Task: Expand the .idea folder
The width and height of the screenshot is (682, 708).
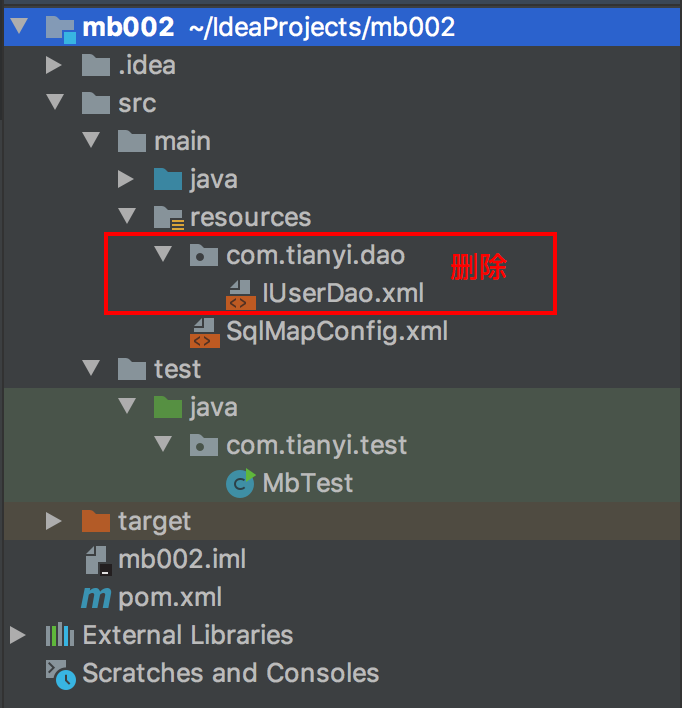Action: (54, 66)
